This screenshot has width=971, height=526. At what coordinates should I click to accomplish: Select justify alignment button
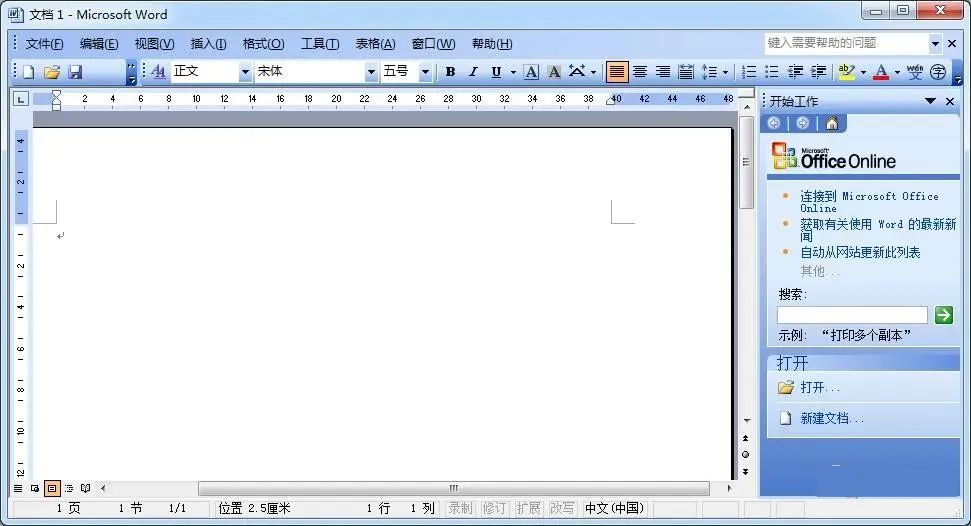[x=616, y=72]
